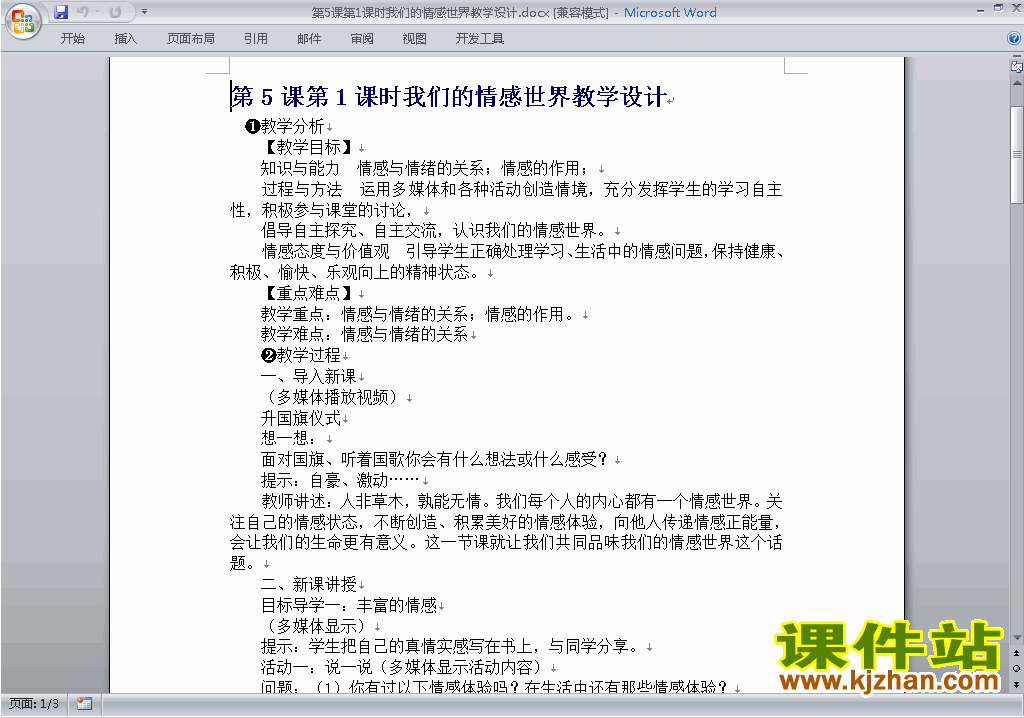Click the line starting with 面对国旗、听着国歌

(436, 459)
